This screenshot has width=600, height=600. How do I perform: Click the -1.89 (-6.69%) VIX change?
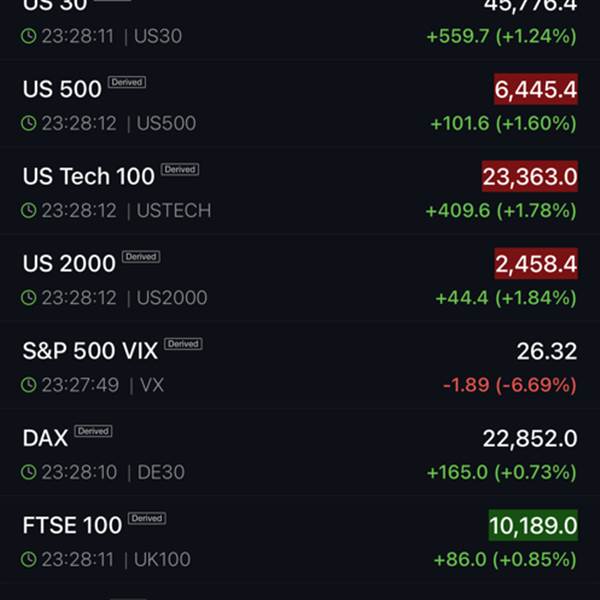(x=509, y=385)
